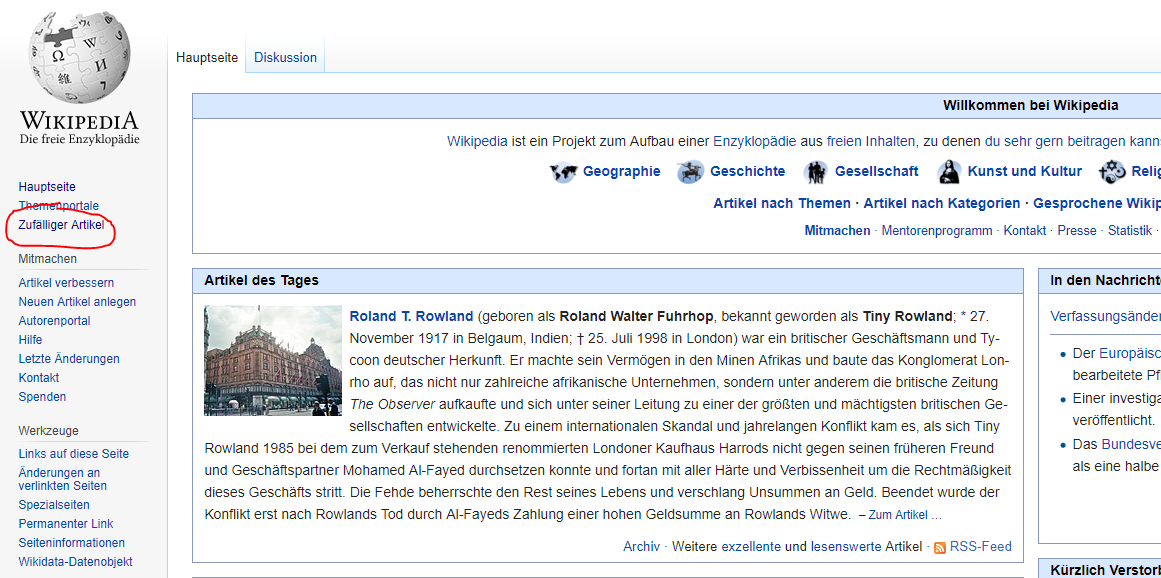Open Hauptseite in the sidebar
Viewport: 1161px width, 578px height.
pyautogui.click(x=47, y=186)
